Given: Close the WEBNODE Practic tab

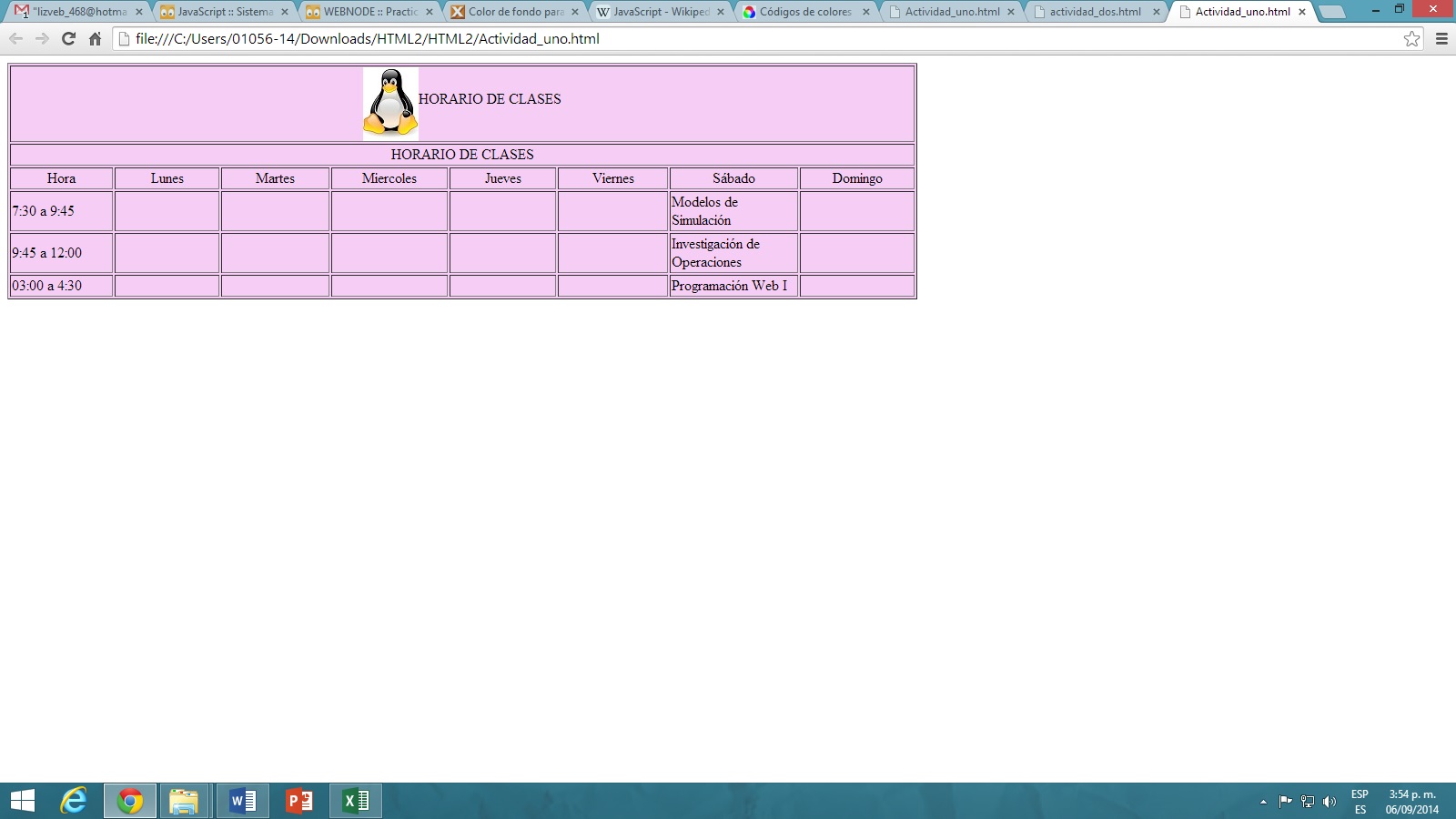Looking at the screenshot, I should 430,12.
